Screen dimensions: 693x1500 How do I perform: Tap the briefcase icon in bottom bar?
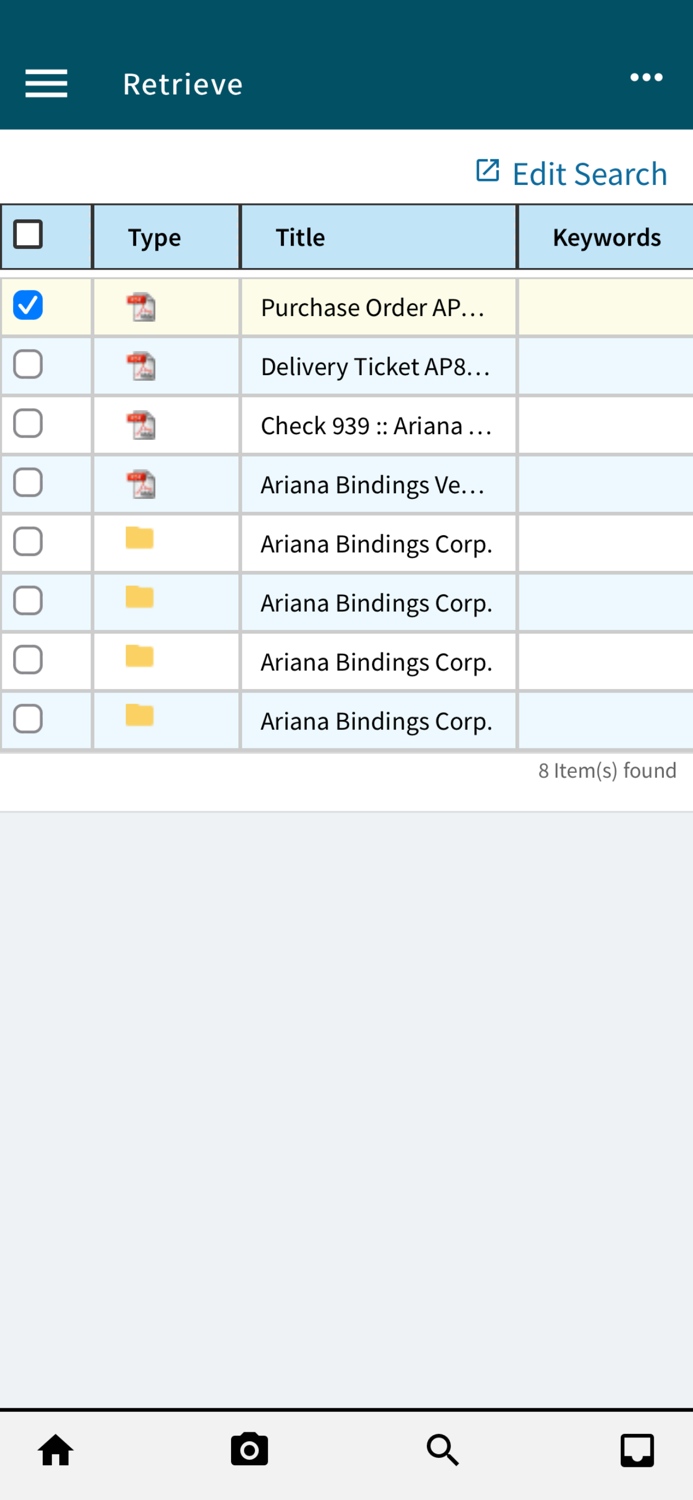pos(637,1450)
